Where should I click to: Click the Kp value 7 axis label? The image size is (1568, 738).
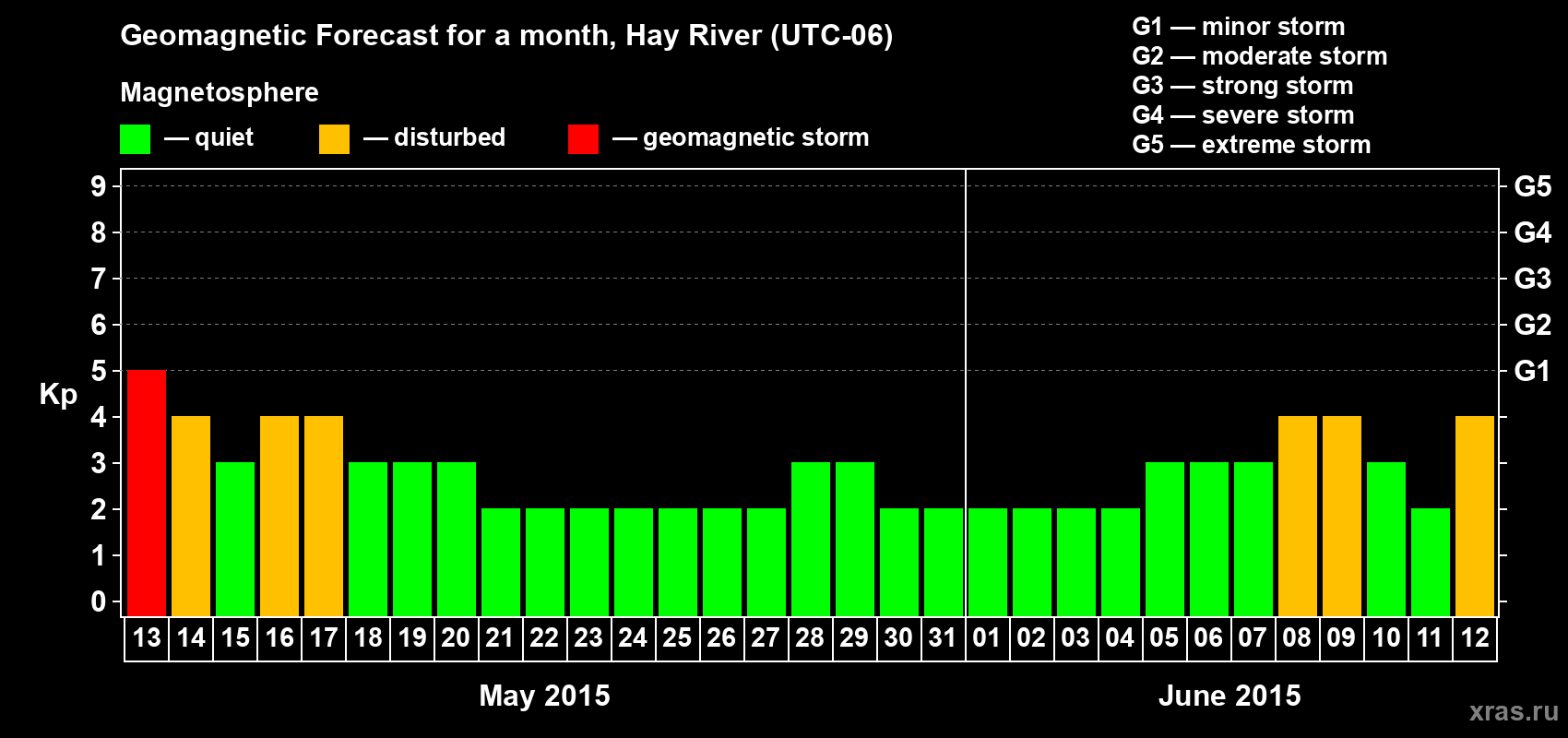[x=99, y=279]
